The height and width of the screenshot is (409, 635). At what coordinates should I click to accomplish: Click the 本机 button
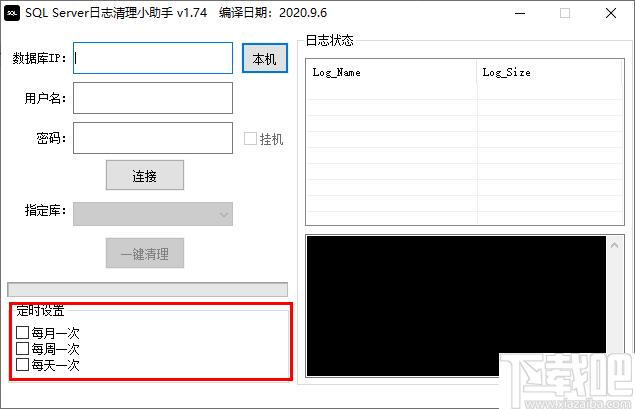[265, 58]
